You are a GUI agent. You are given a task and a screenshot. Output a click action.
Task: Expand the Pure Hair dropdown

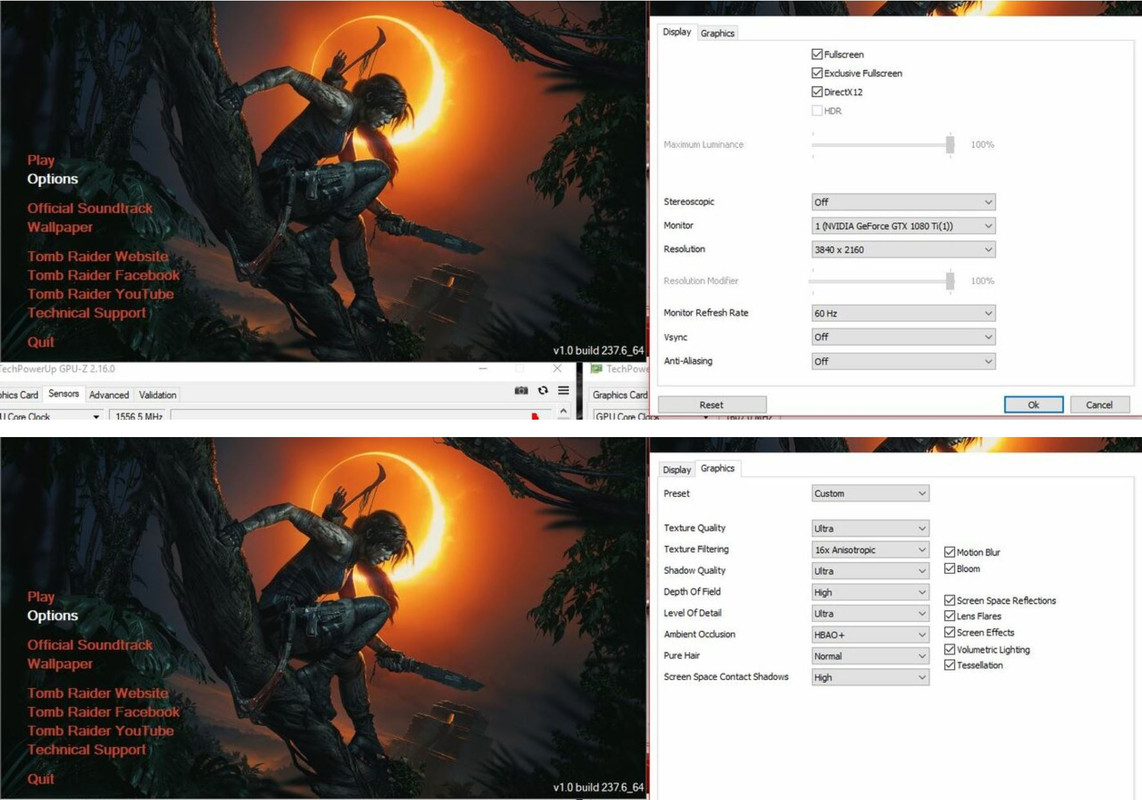pos(870,656)
